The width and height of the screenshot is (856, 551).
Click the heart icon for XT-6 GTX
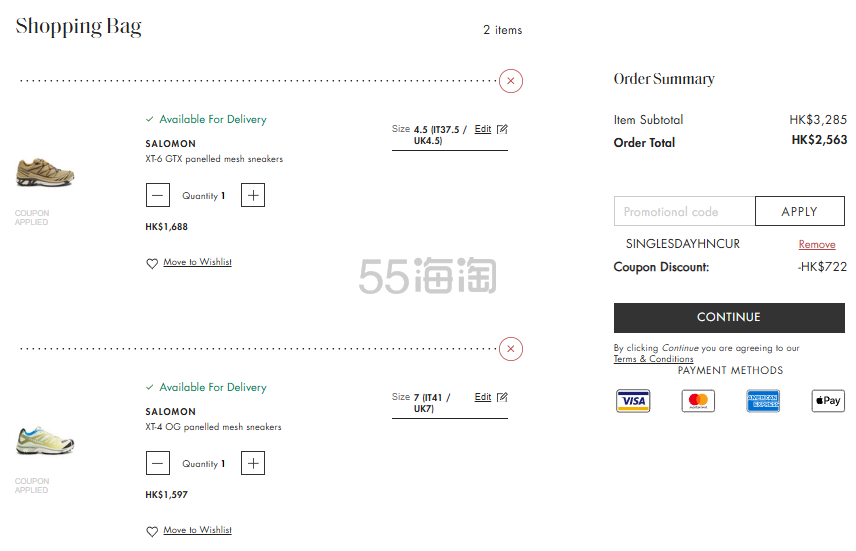click(x=152, y=264)
